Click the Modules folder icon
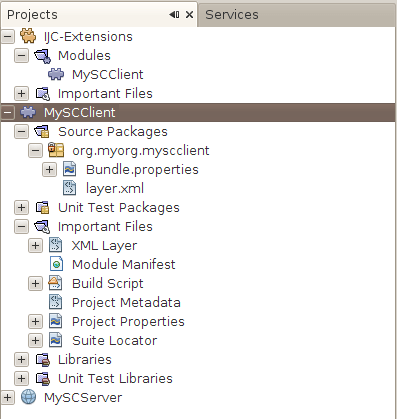The height and width of the screenshot is (419, 397). pyautogui.click(x=43, y=55)
